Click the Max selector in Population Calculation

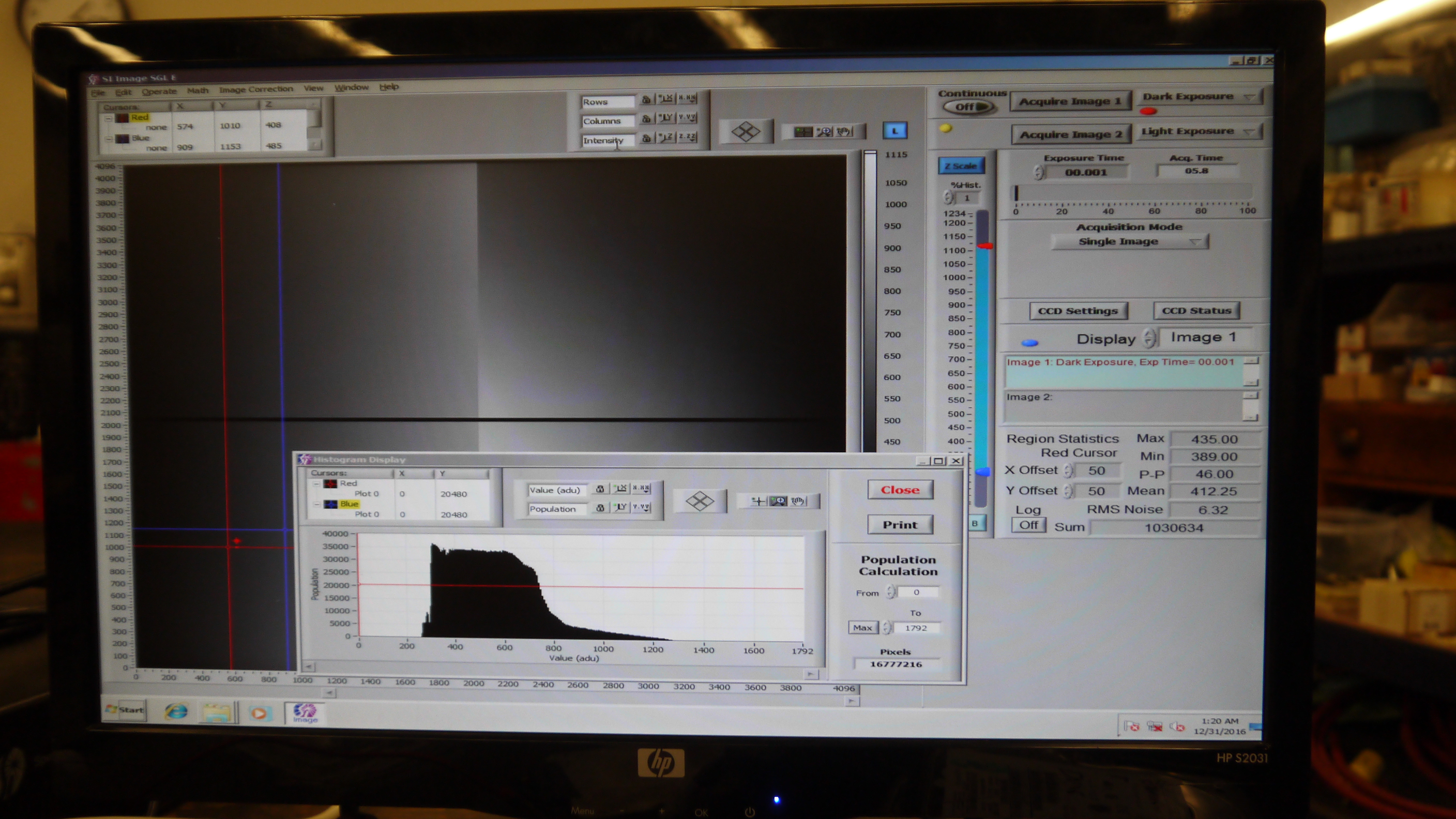tap(862, 628)
